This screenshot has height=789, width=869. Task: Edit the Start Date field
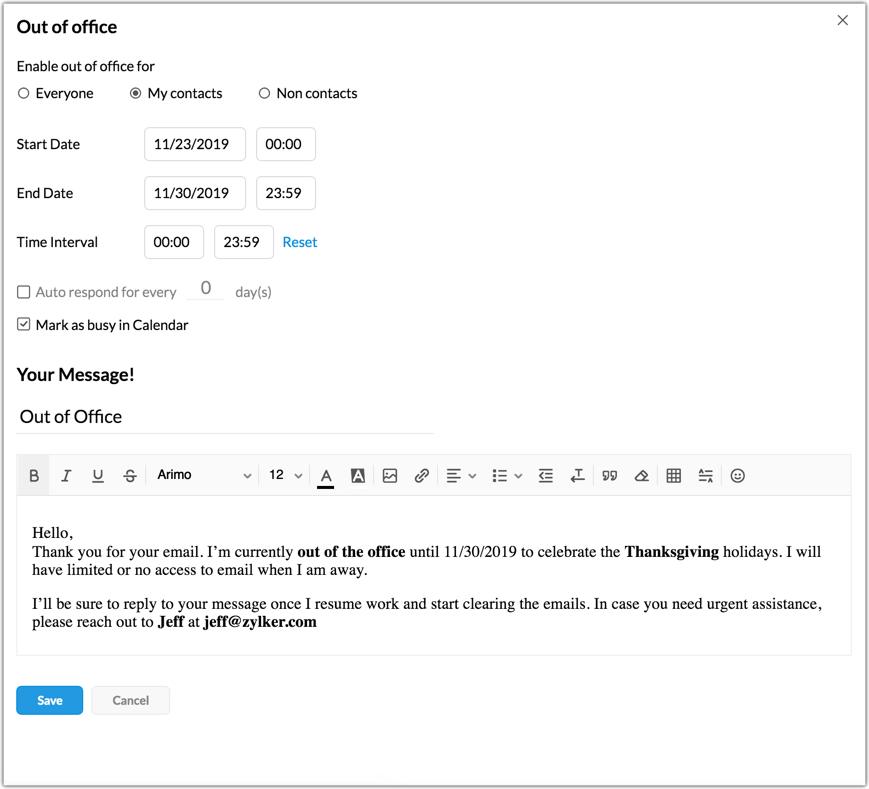click(x=194, y=144)
